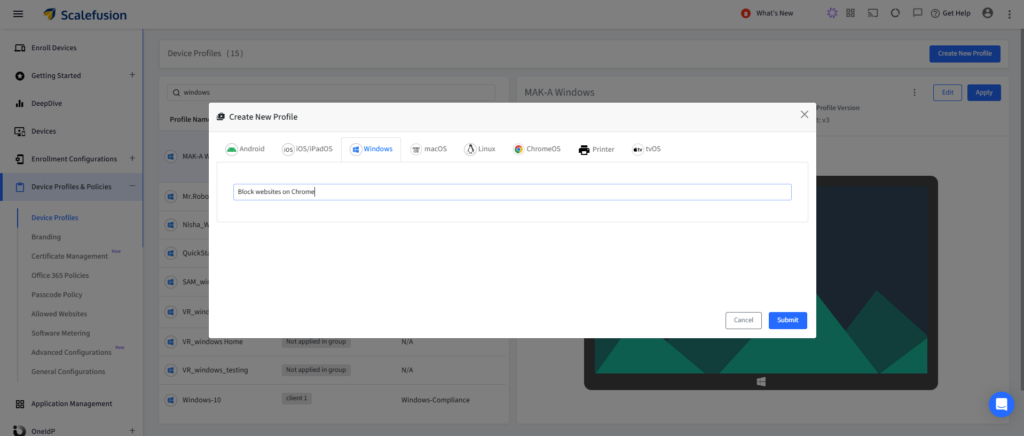Click the Application Management grid icon
This screenshot has height=436, width=1024.
[x=20, y=403]
